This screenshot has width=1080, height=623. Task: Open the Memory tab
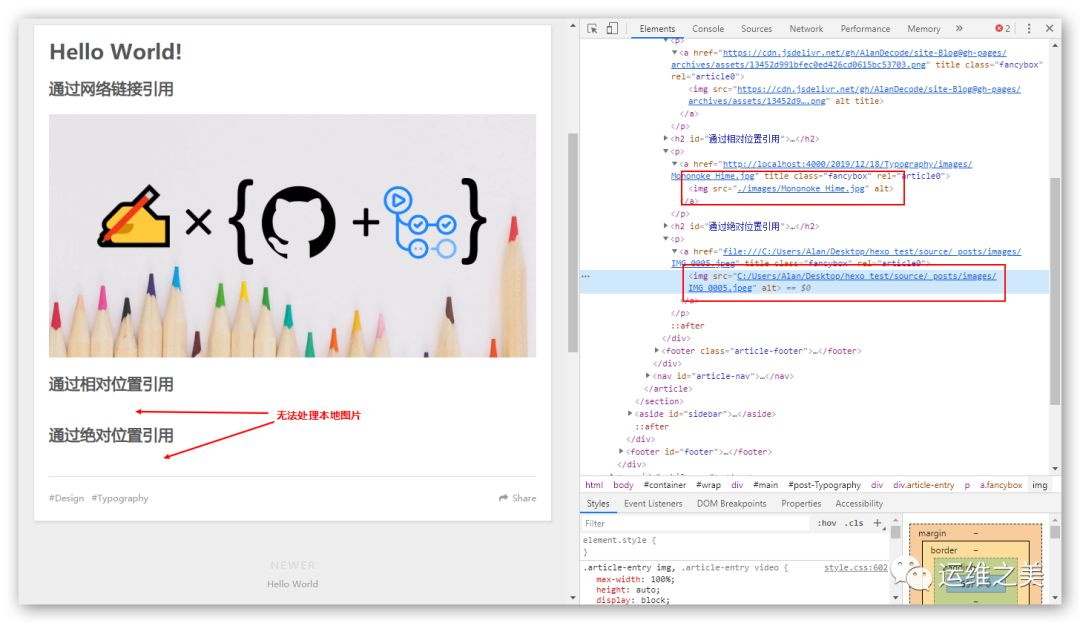(x=924, y=28)
